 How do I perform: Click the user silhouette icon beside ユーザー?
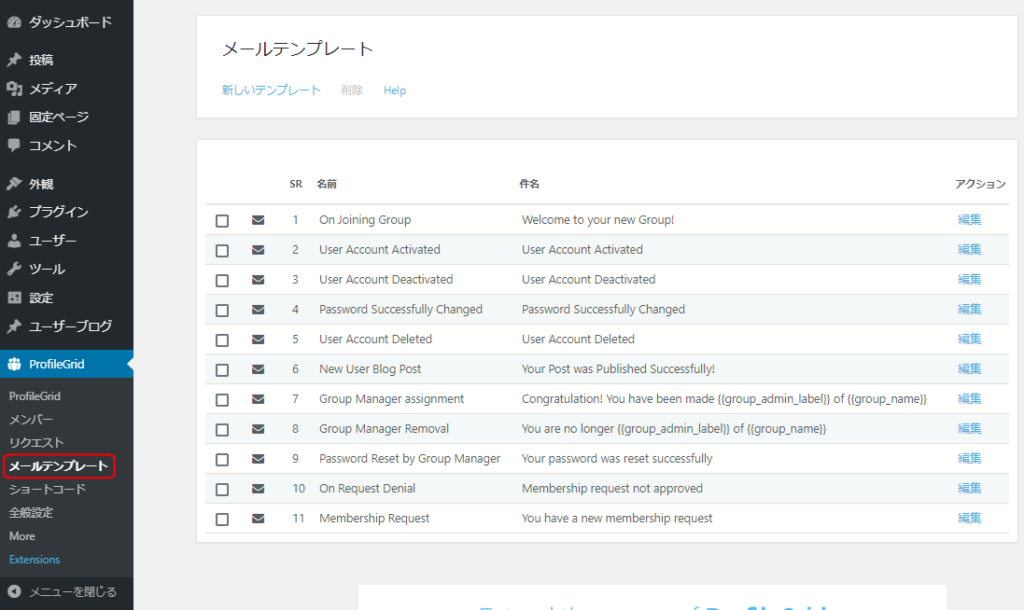14,241
